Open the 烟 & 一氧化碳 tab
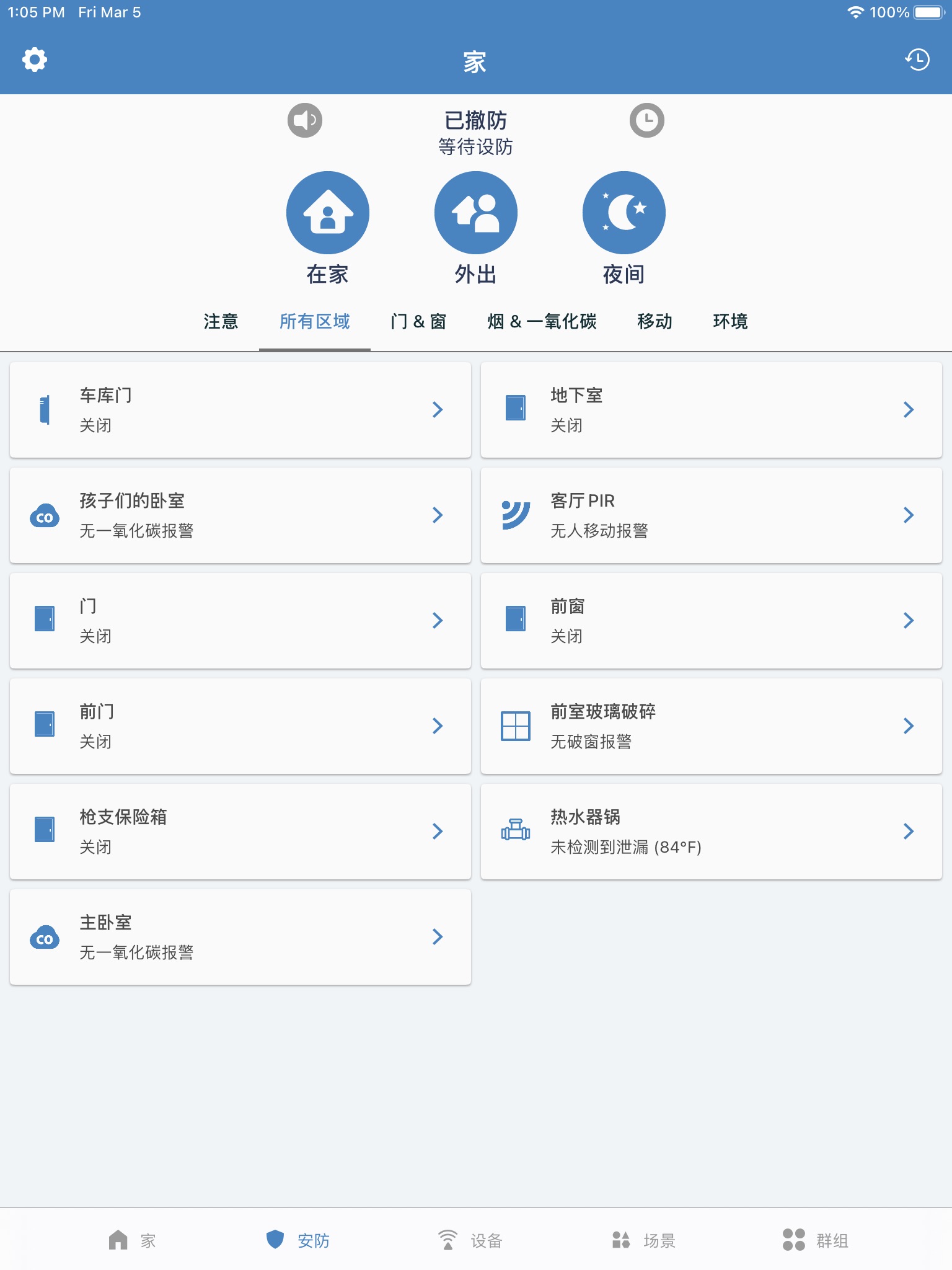Screen dimensions: 952x1270 pyautogui.click(x=542, y=321)
